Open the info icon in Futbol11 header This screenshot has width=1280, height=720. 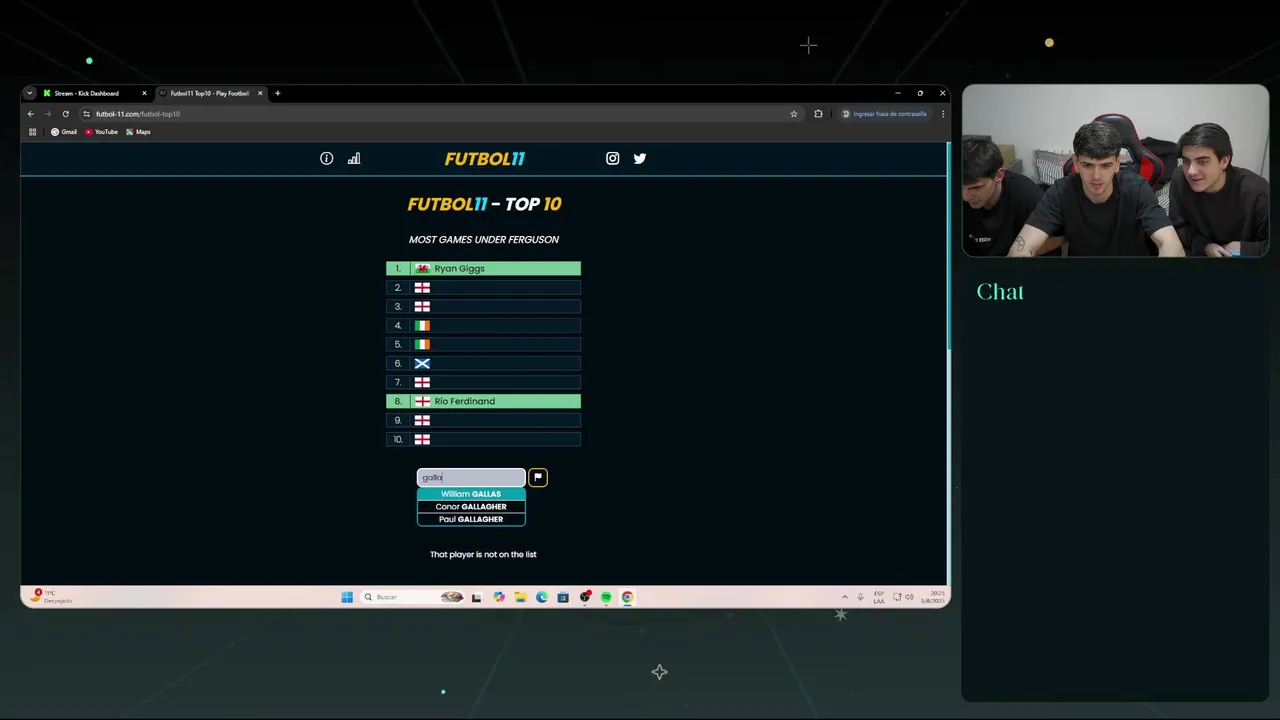(326, 158)
